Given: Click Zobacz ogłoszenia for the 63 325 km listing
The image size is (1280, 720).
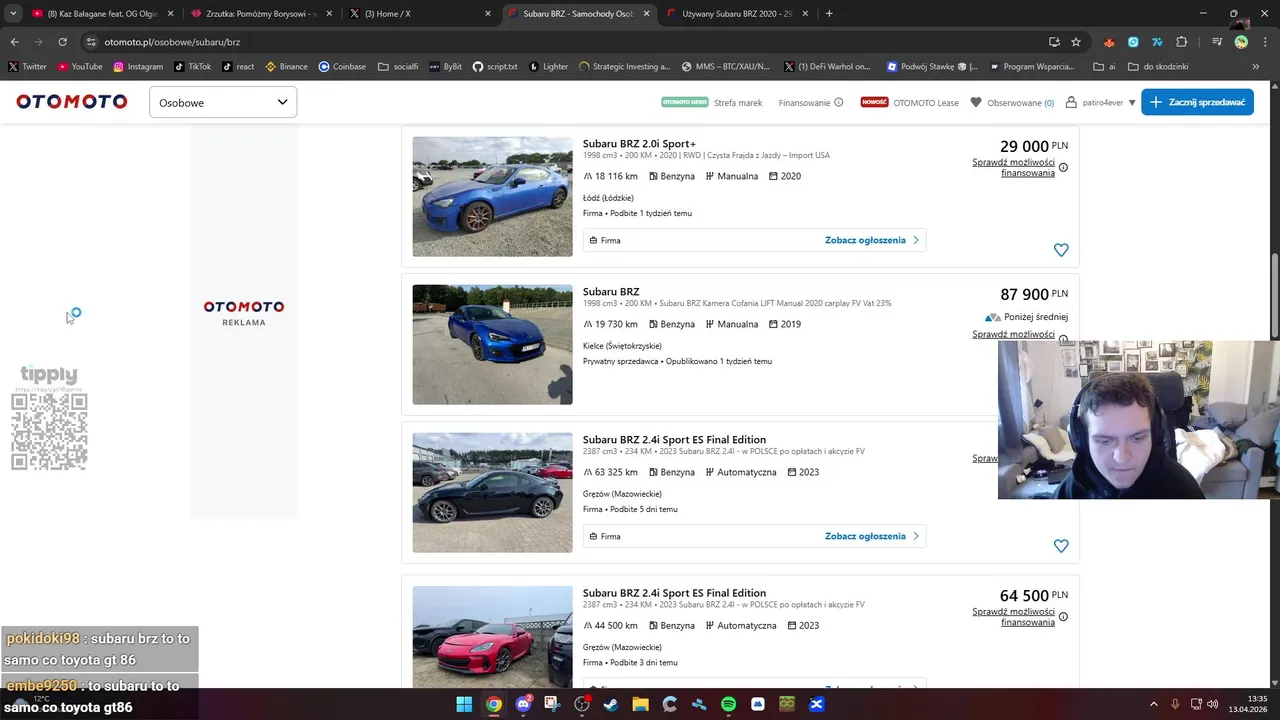Looking at the screenshot, I should [871, 536].
